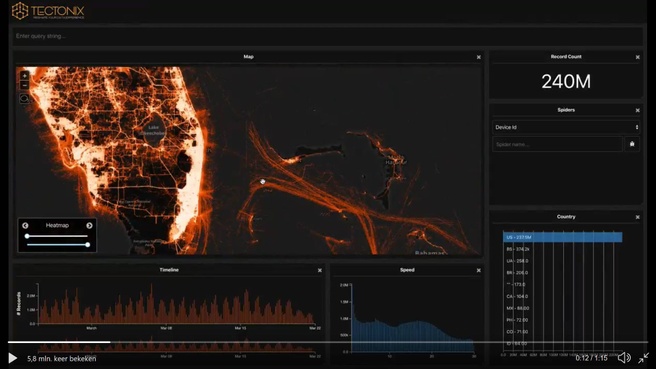Switch to previous map layer with left arrow
Image resolution: width=656 pixels, height=369 pixels.
pos(25,226)
